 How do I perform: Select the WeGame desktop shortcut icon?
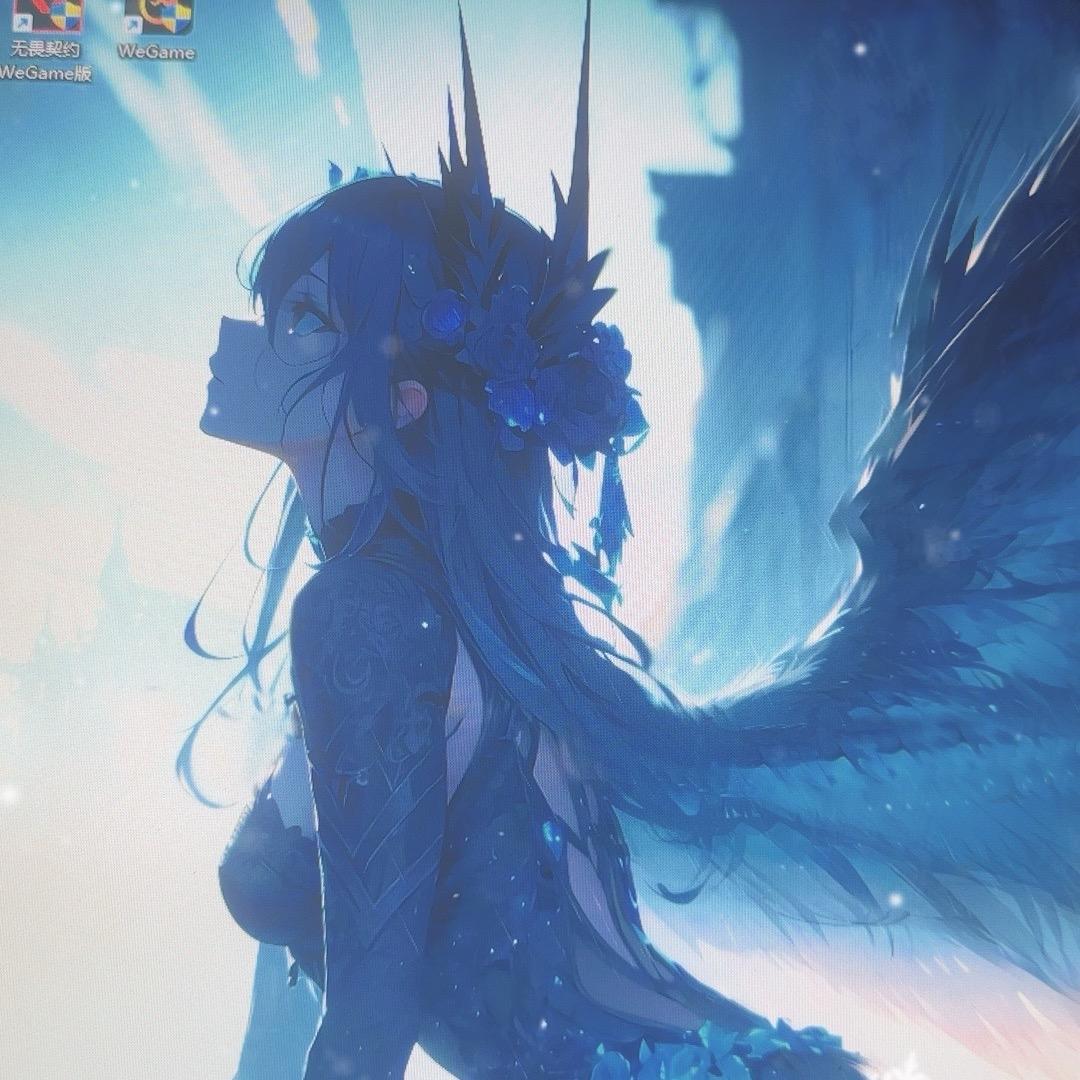(x=157, y=17)
